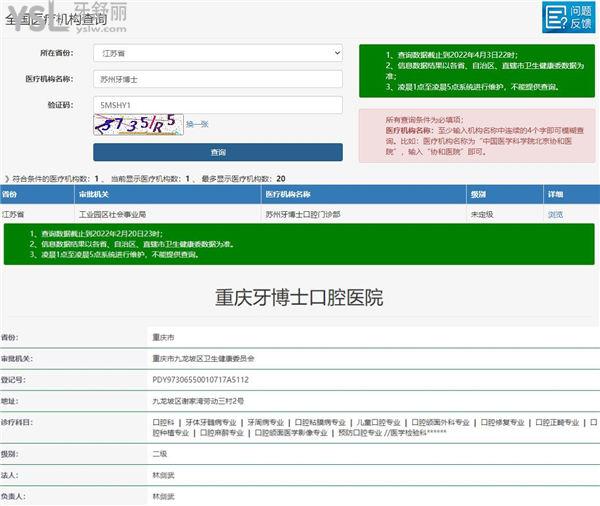Viewport: 600px width, 506px height.
Task: Click the 口腔正畸专业 entry
Action: 557,422
